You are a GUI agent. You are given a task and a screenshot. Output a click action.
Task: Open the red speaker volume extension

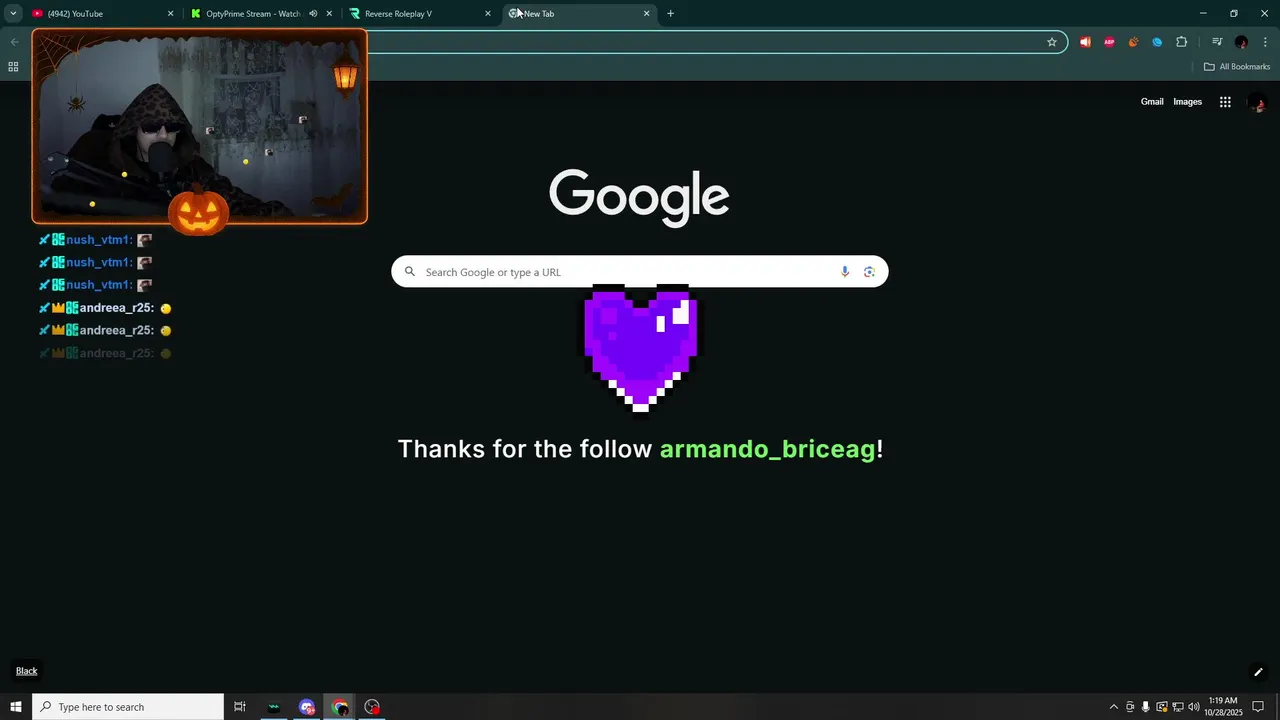pyautogui.click(x=1085, y=42)
